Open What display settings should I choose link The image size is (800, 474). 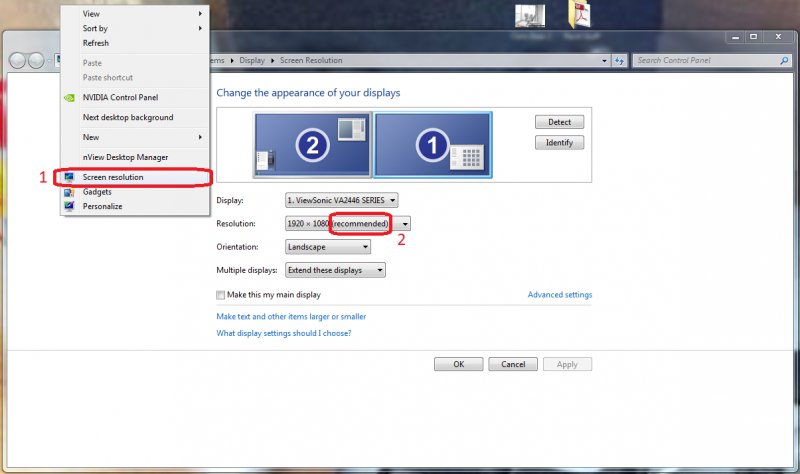[284, 333]
